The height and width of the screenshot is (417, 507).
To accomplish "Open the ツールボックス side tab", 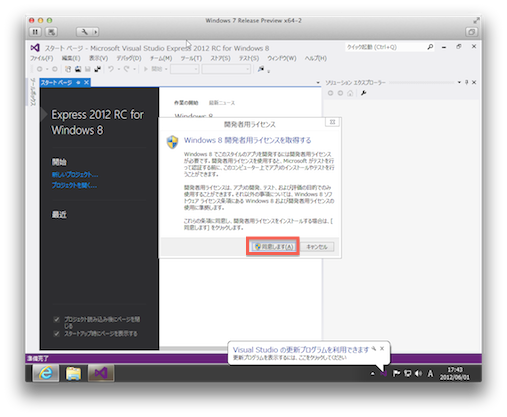I will tap(33, 92).
